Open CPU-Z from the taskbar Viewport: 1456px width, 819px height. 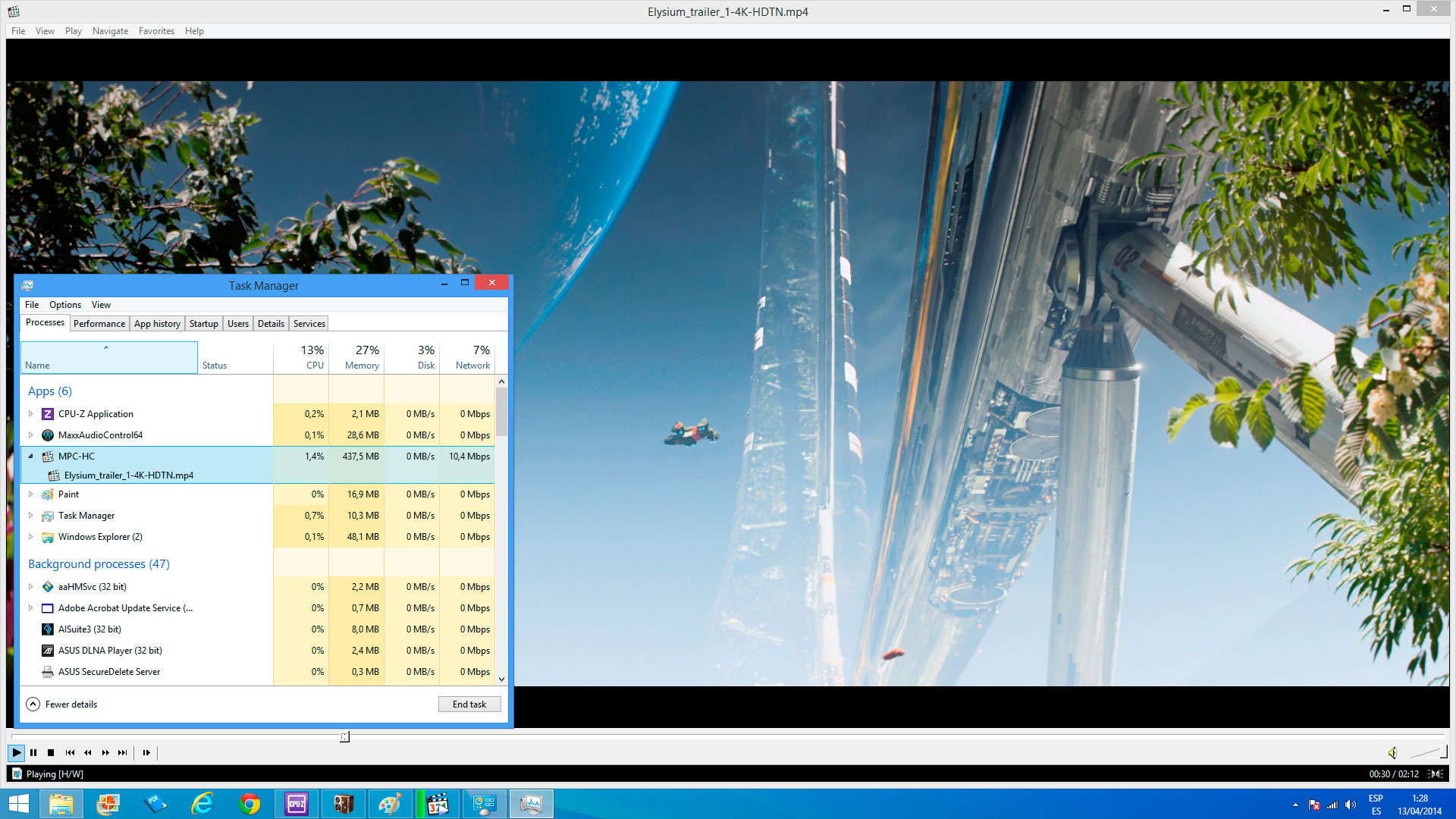297,804
